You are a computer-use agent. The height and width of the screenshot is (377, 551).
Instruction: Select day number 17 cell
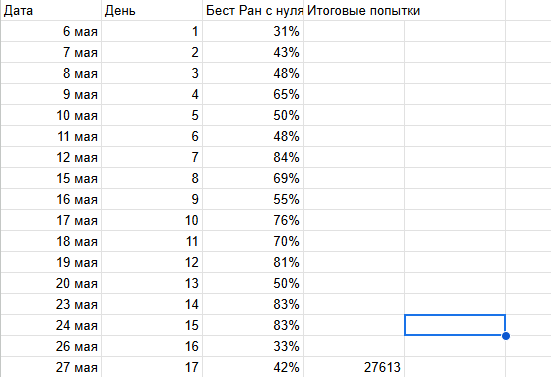[x=152, y=367]
